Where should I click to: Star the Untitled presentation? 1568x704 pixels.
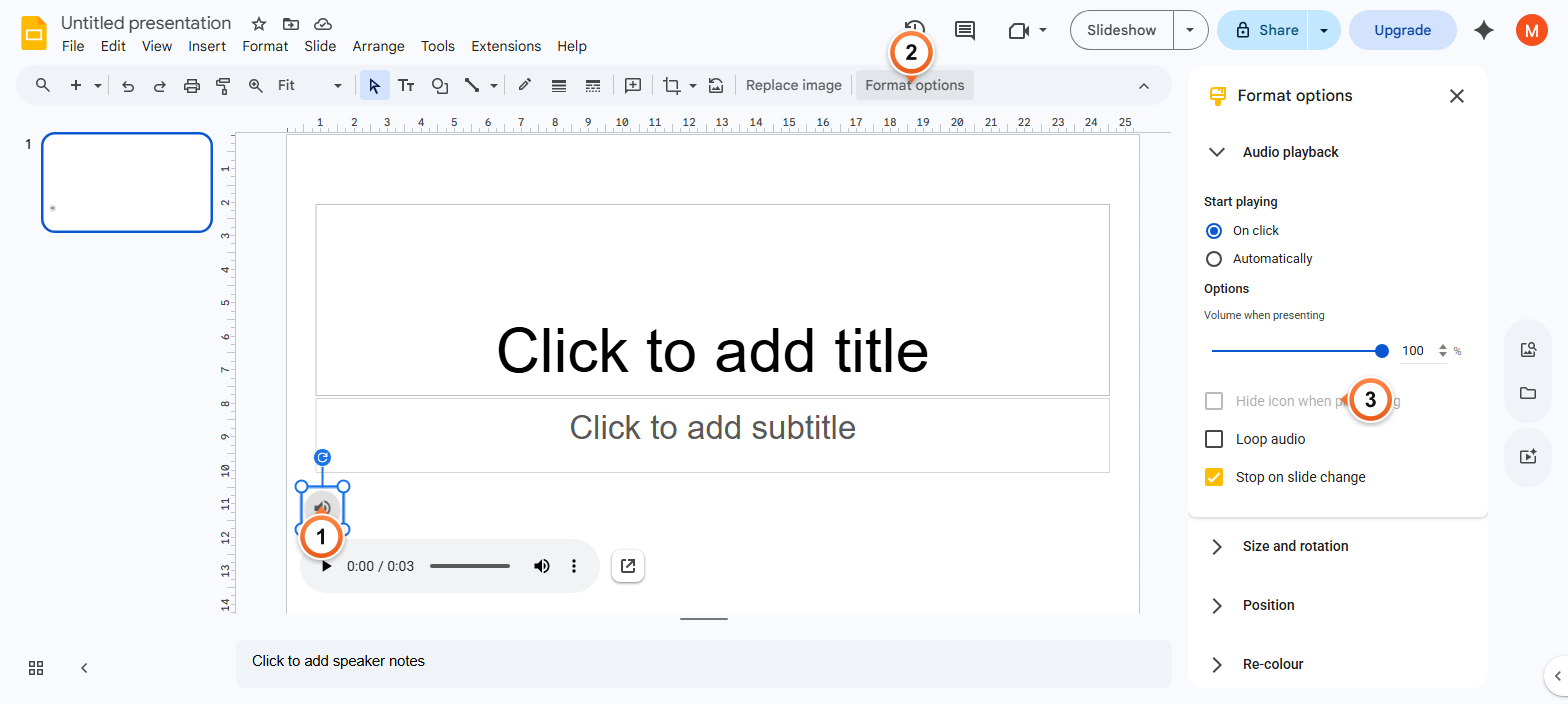pyautogui.click(x=259, y=23)
